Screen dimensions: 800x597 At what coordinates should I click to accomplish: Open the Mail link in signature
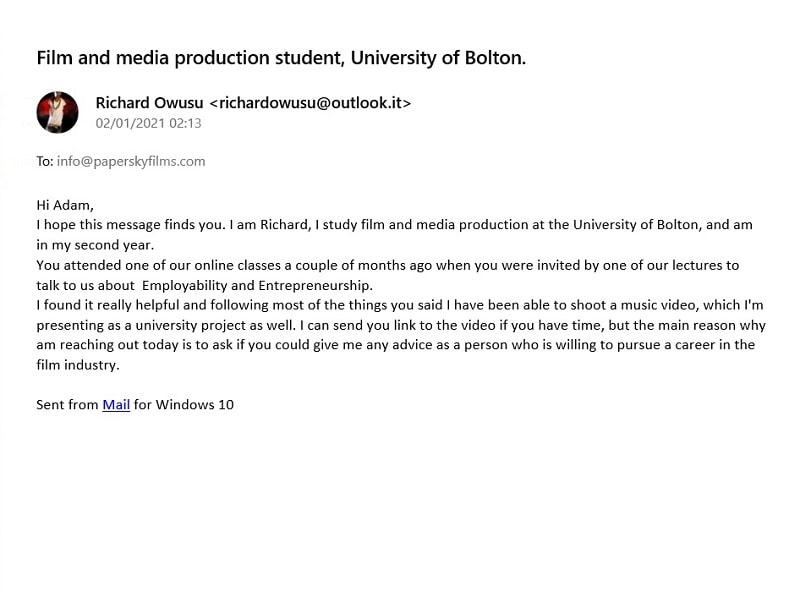coord(116,405)
